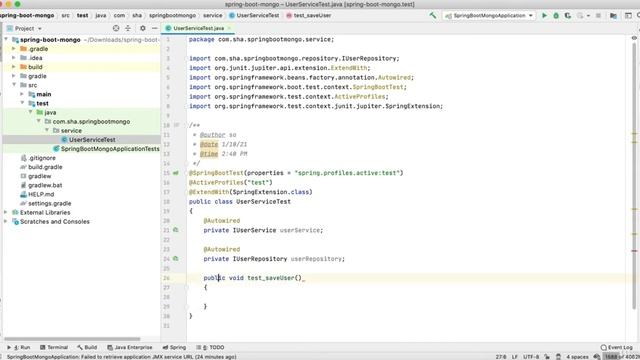This screenshot has width=640, height=360.
Task: Collapse the test folder arrow
Action: pyautogui.click(x=22, y=103)
